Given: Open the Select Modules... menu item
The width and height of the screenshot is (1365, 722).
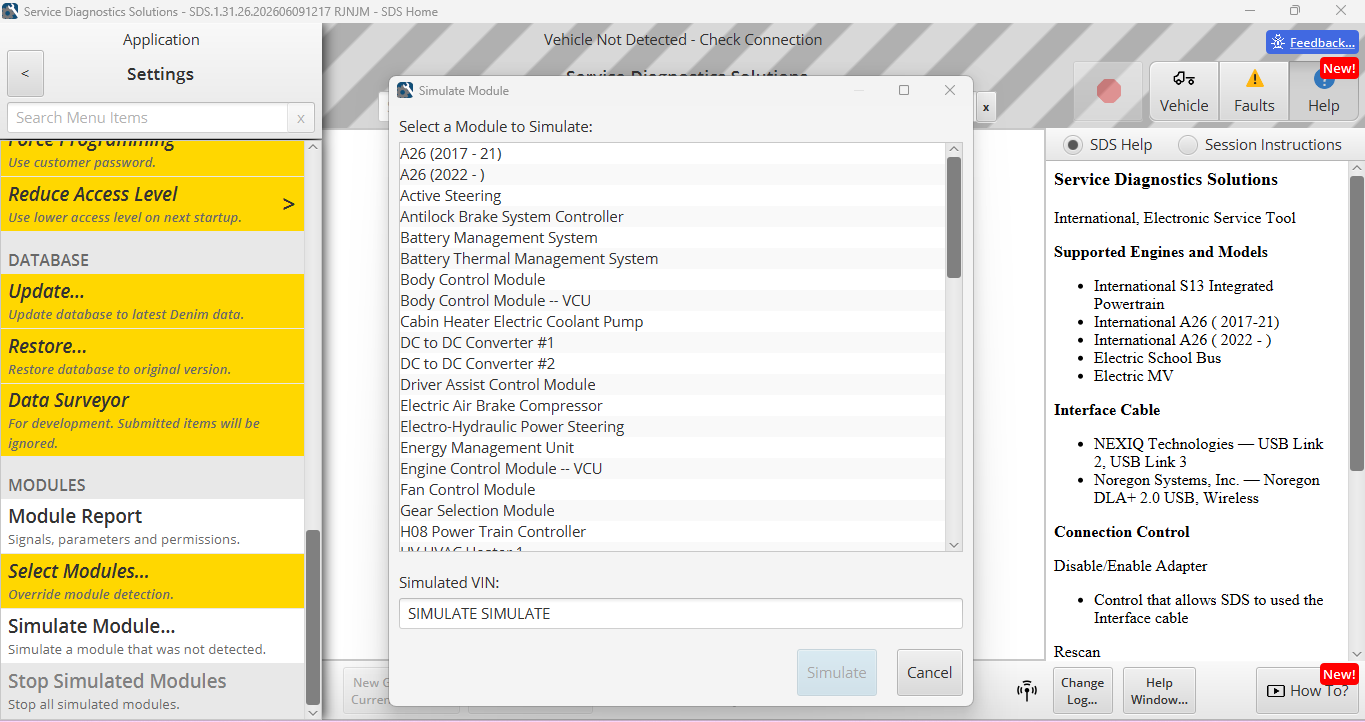Looking at the screenshot, I should (152, 581).
